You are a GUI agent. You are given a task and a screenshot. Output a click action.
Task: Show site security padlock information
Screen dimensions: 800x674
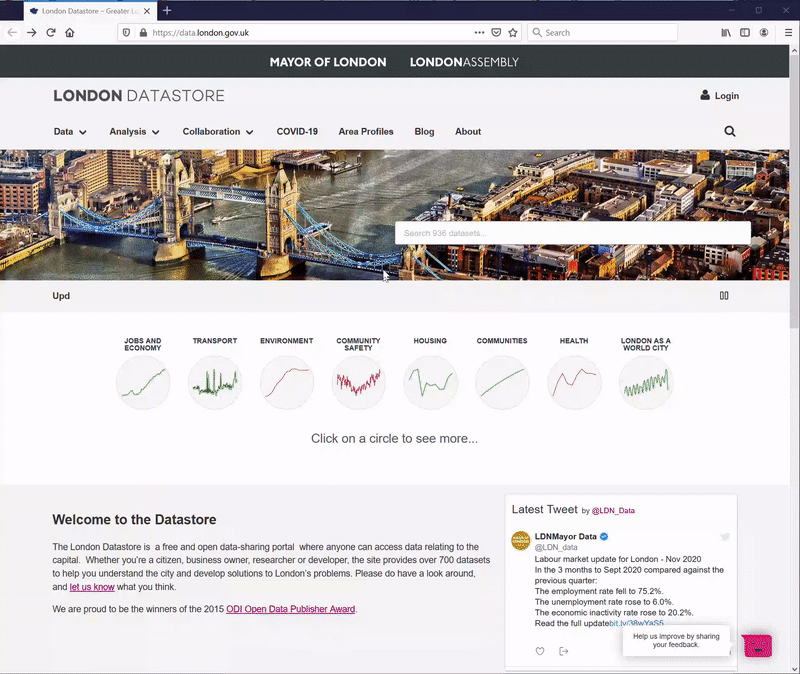point(143,33)
